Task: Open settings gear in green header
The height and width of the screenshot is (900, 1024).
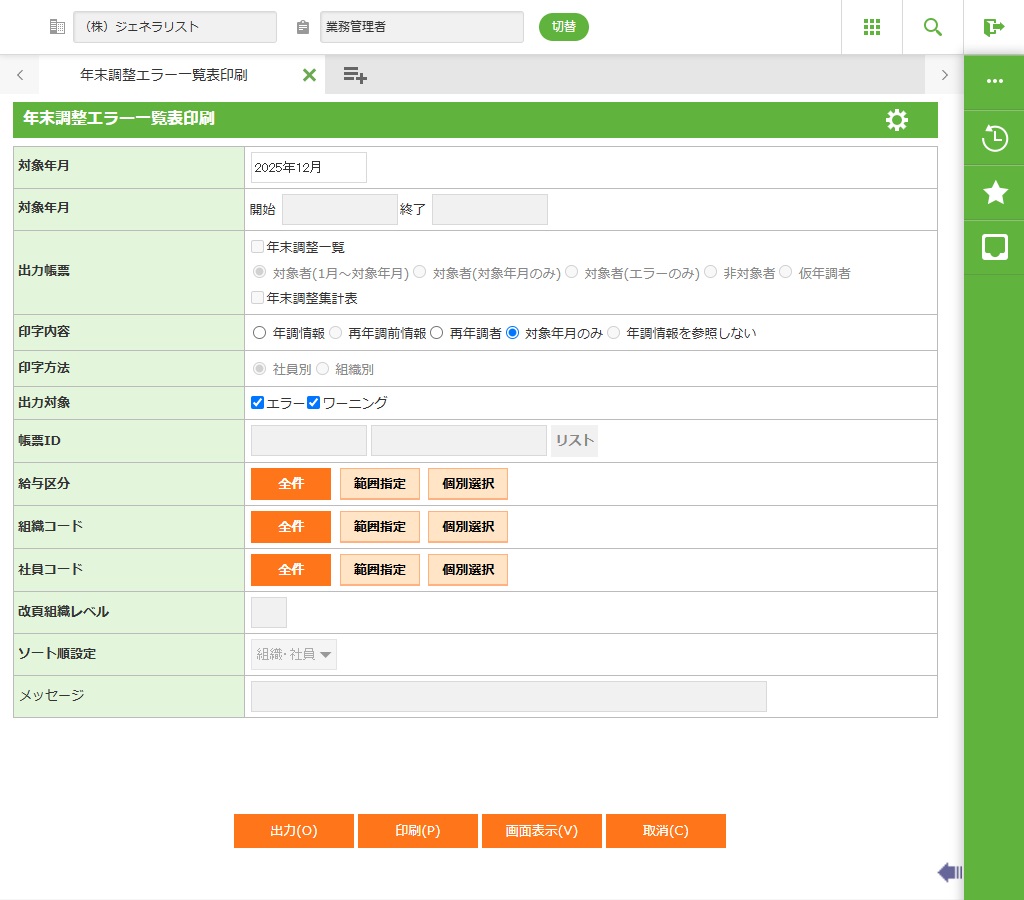Action: [x=897, y=120]
